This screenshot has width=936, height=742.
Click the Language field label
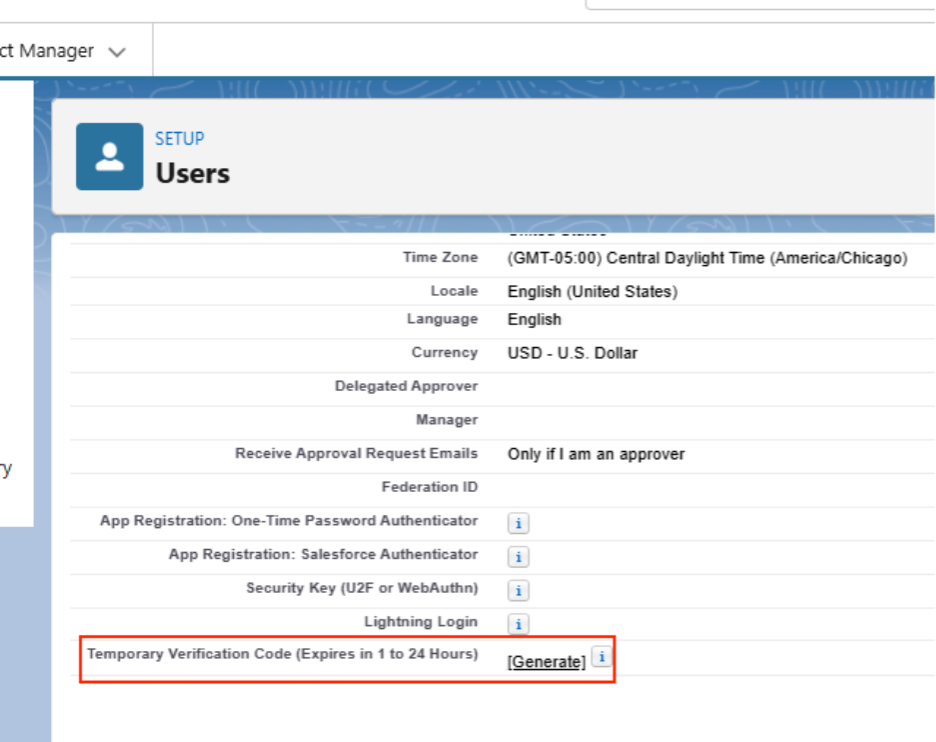(442, 319)
